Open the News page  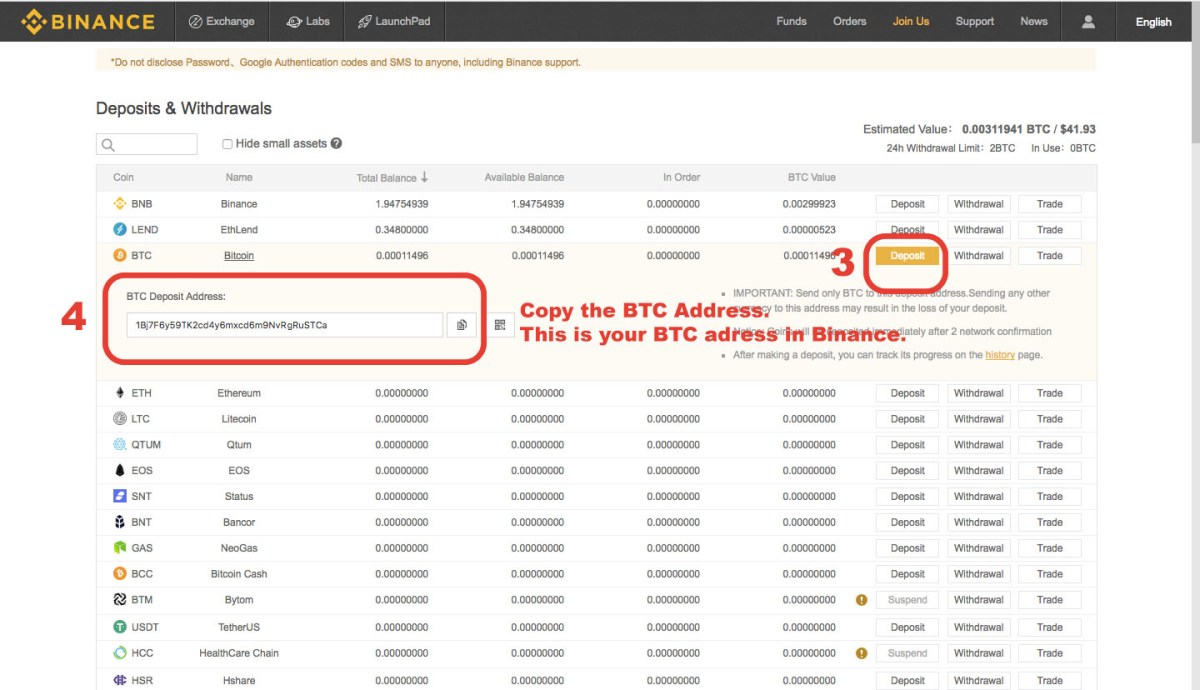[x=1034, y=21]
